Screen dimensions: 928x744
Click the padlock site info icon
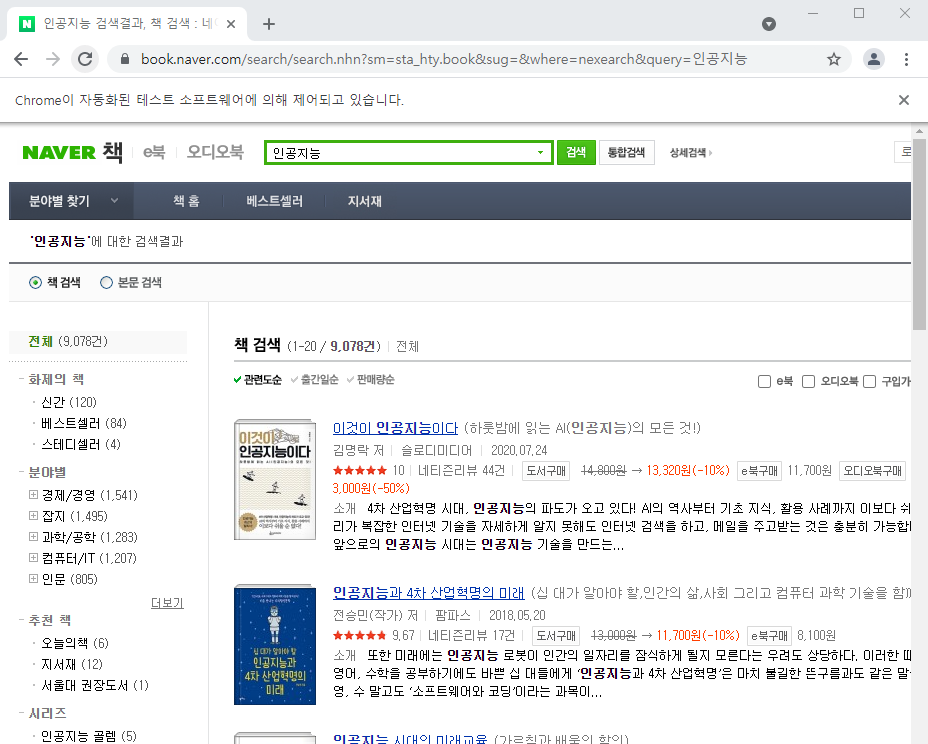tap(124, 59)
